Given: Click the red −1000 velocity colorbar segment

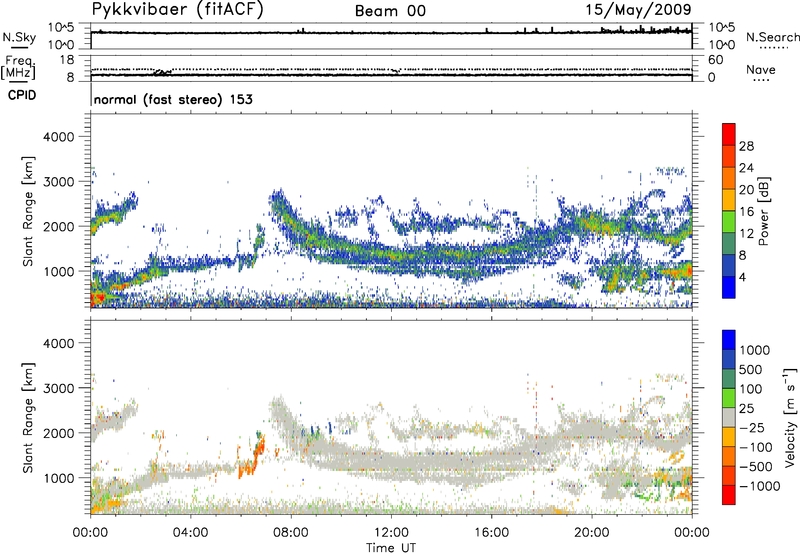Looking at the screenshot, I should pos(729,495).
